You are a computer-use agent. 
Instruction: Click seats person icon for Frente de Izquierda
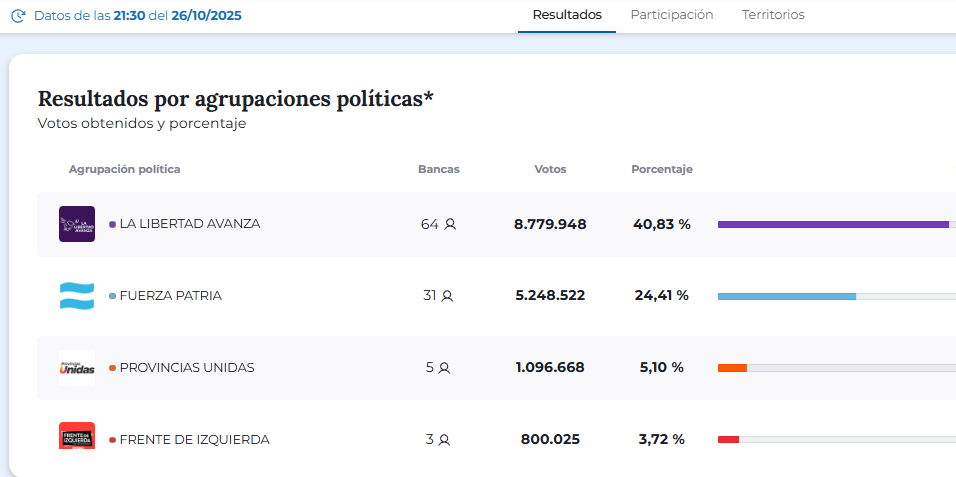(x=444, y=440)
